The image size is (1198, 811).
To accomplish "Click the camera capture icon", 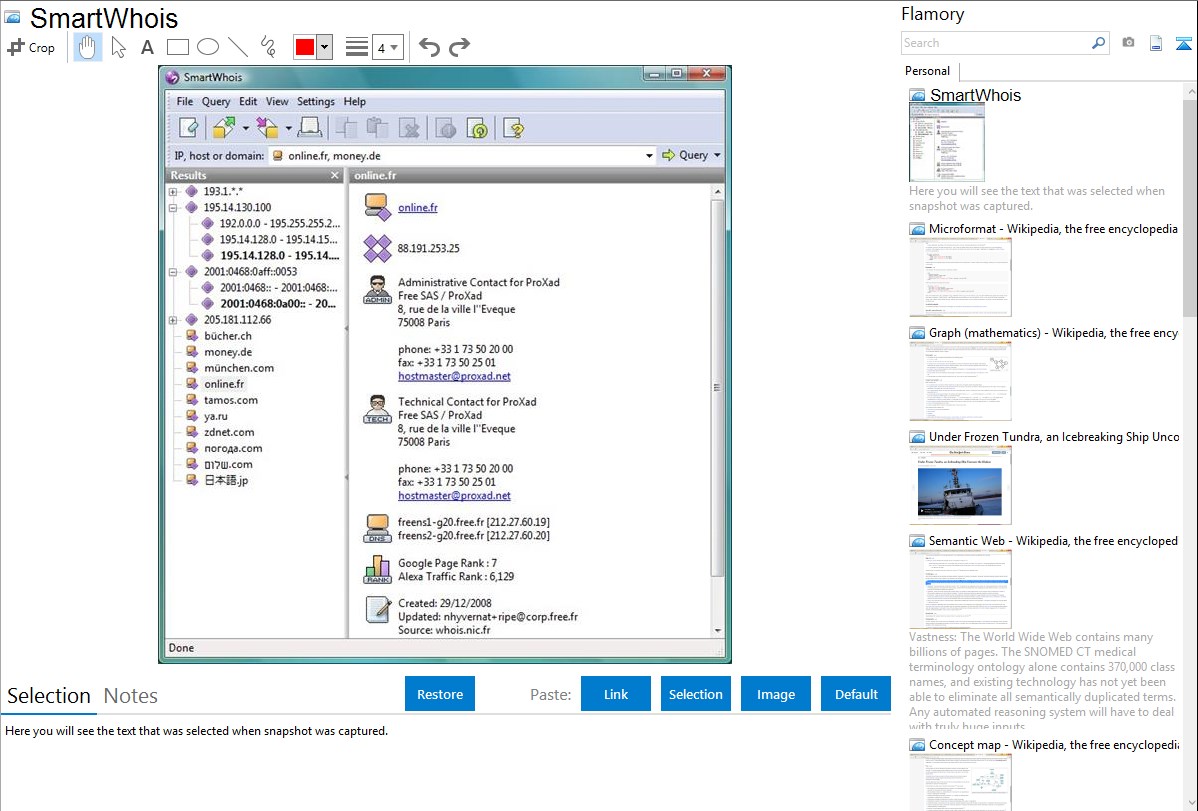I will point(1128,43).
